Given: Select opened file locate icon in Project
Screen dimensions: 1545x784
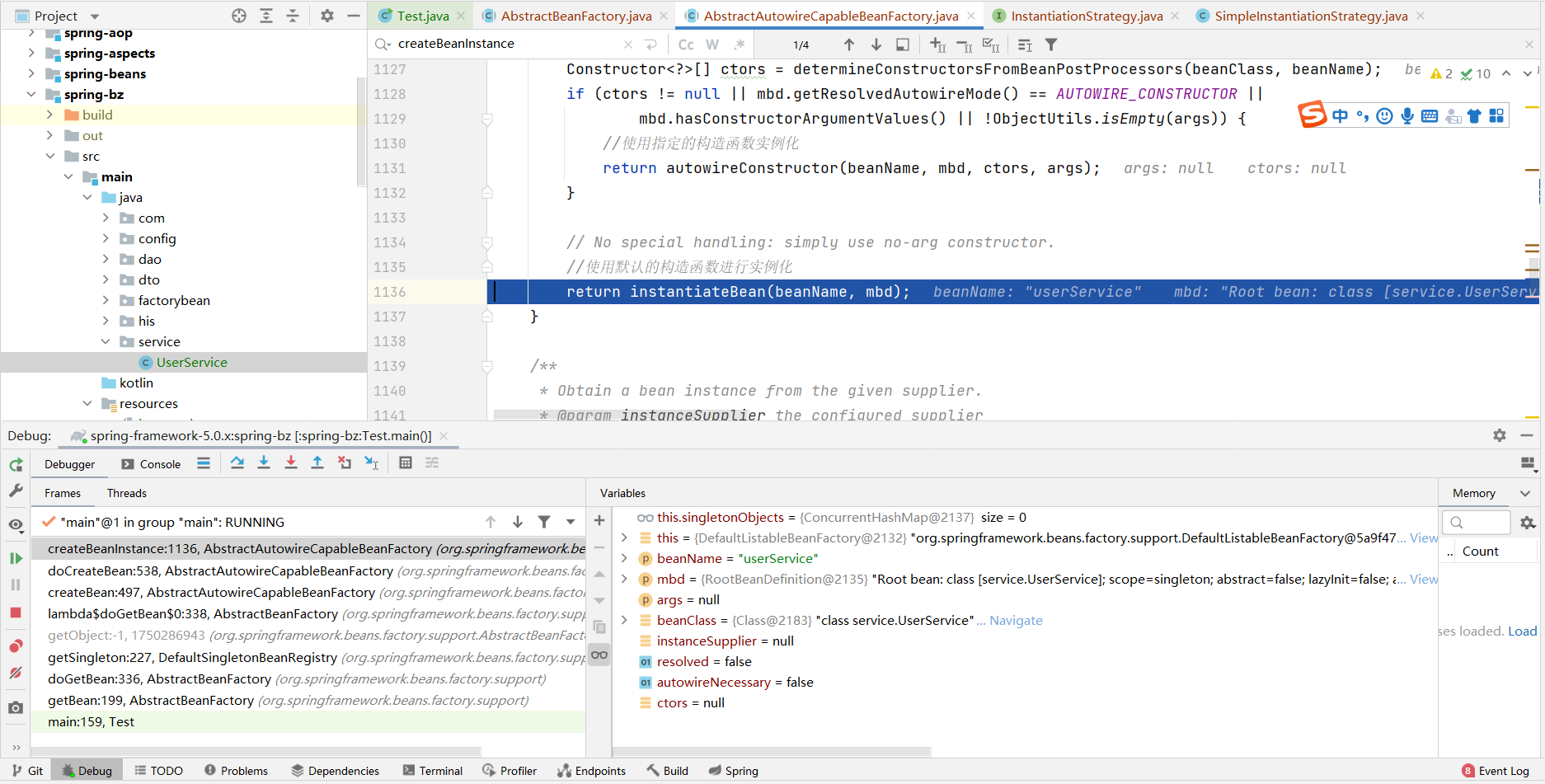Looking at the screenshot, I should [239, 16].
